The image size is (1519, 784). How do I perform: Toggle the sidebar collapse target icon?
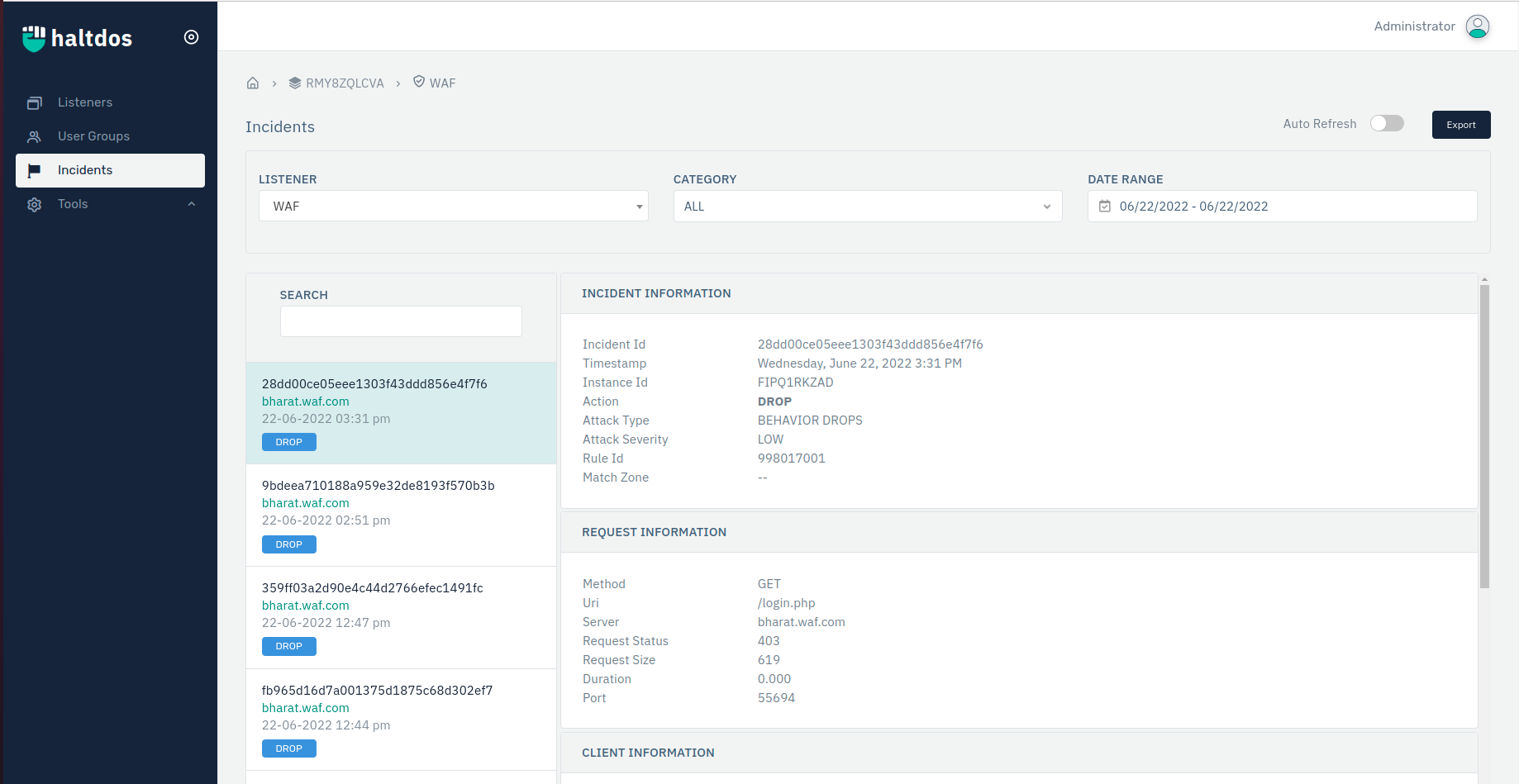(x=191, y=37)
